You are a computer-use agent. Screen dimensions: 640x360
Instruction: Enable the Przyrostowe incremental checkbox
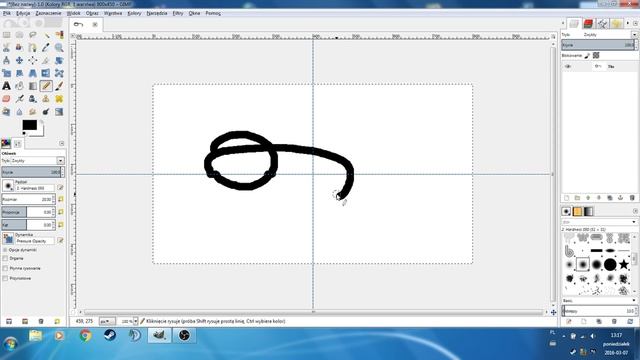(x=5, y=278)
